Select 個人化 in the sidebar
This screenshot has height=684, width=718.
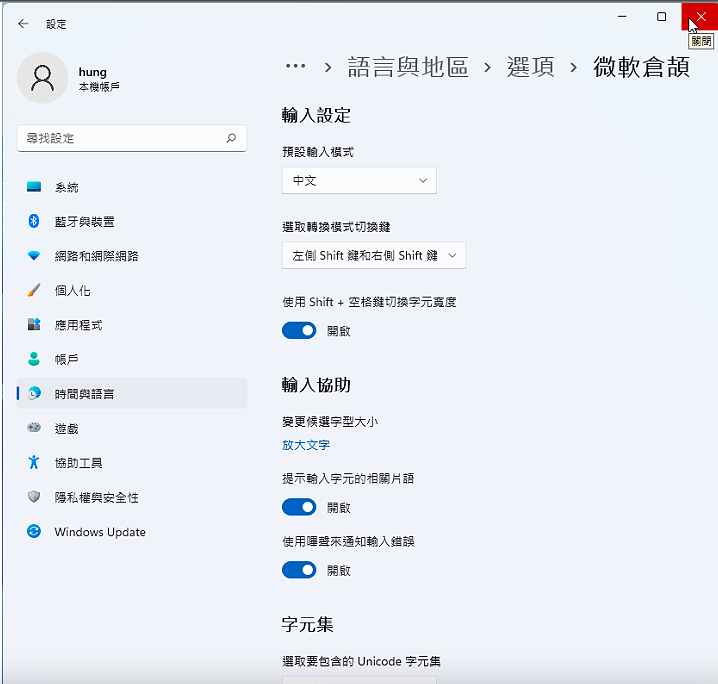[132, 290]
